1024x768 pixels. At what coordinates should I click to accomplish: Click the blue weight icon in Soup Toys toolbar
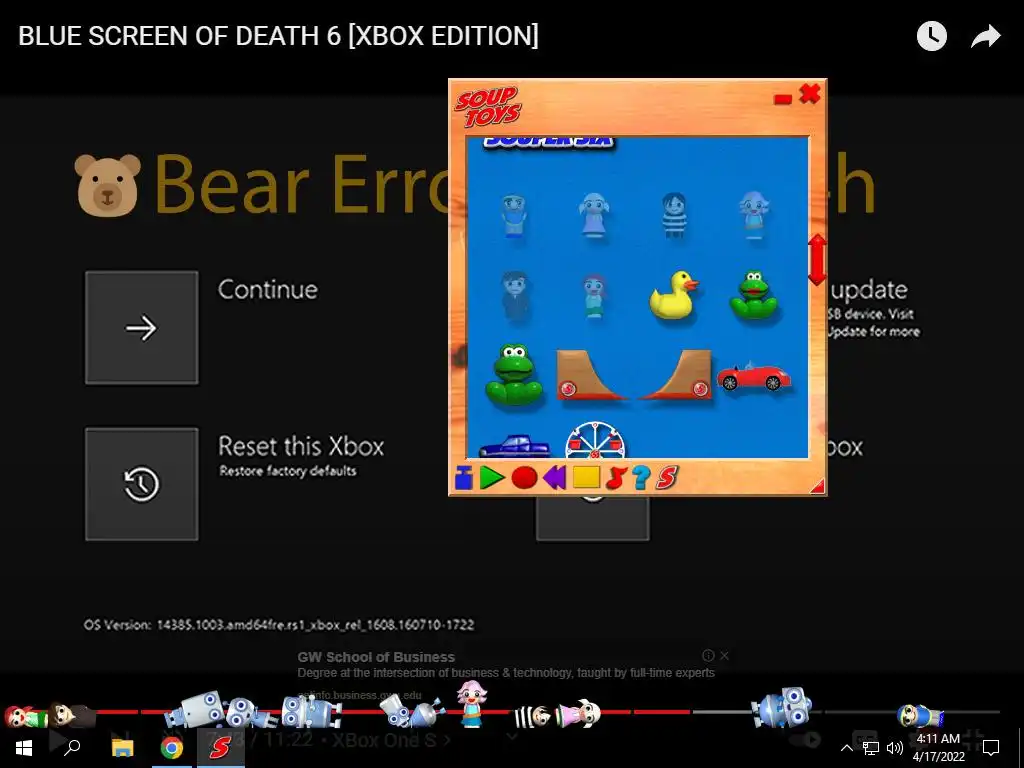[463, 478]
